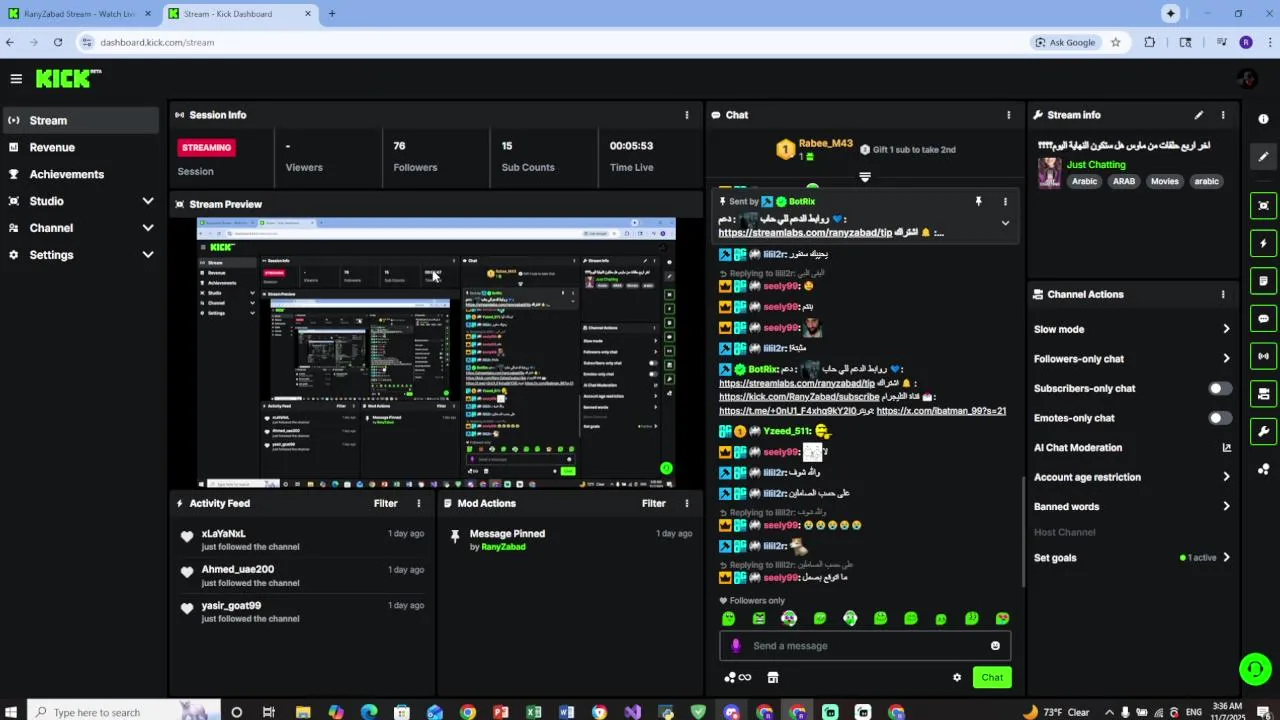
Task: Click the Movies tag in Stream info
Action: (x=1164, y=181)
